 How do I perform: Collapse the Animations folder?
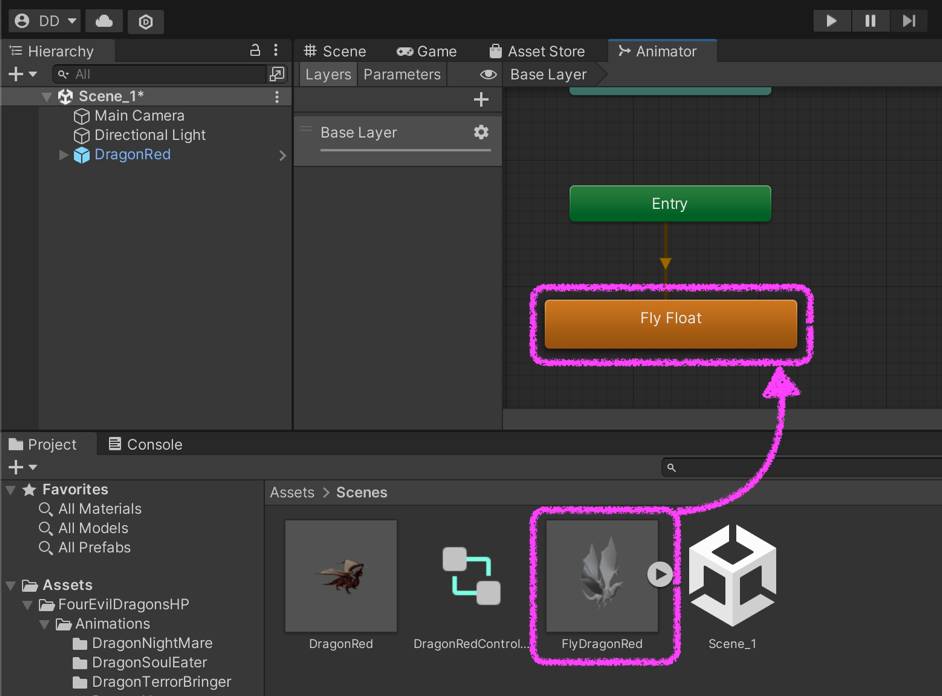pos(46,624)
